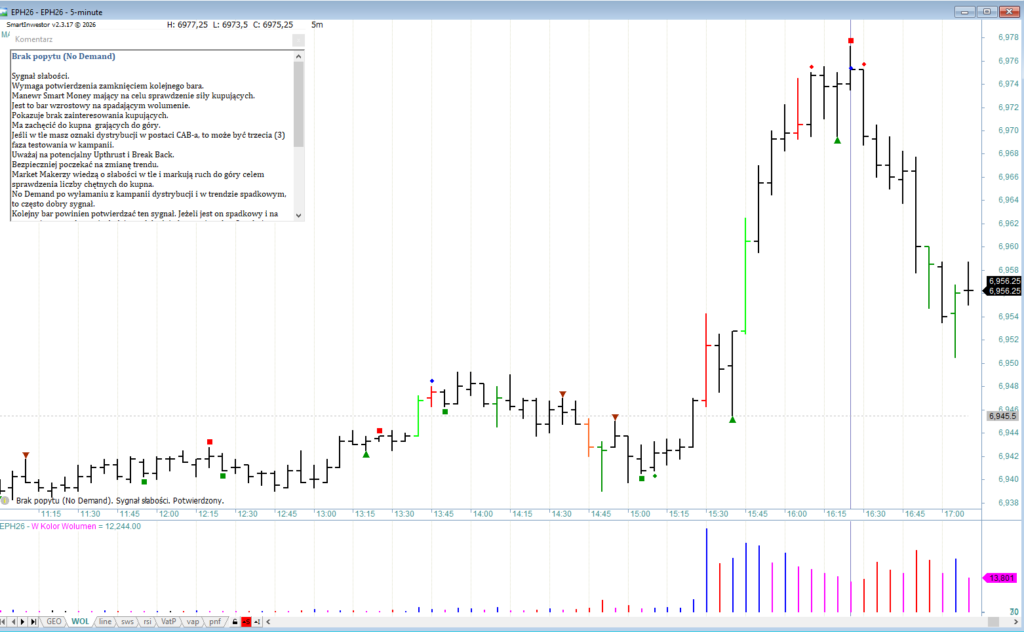Toggle the Komentarz panel corner button
The height and width of the screenshot is (632, 1024).
pyautogui.click(x=297, y=40)
